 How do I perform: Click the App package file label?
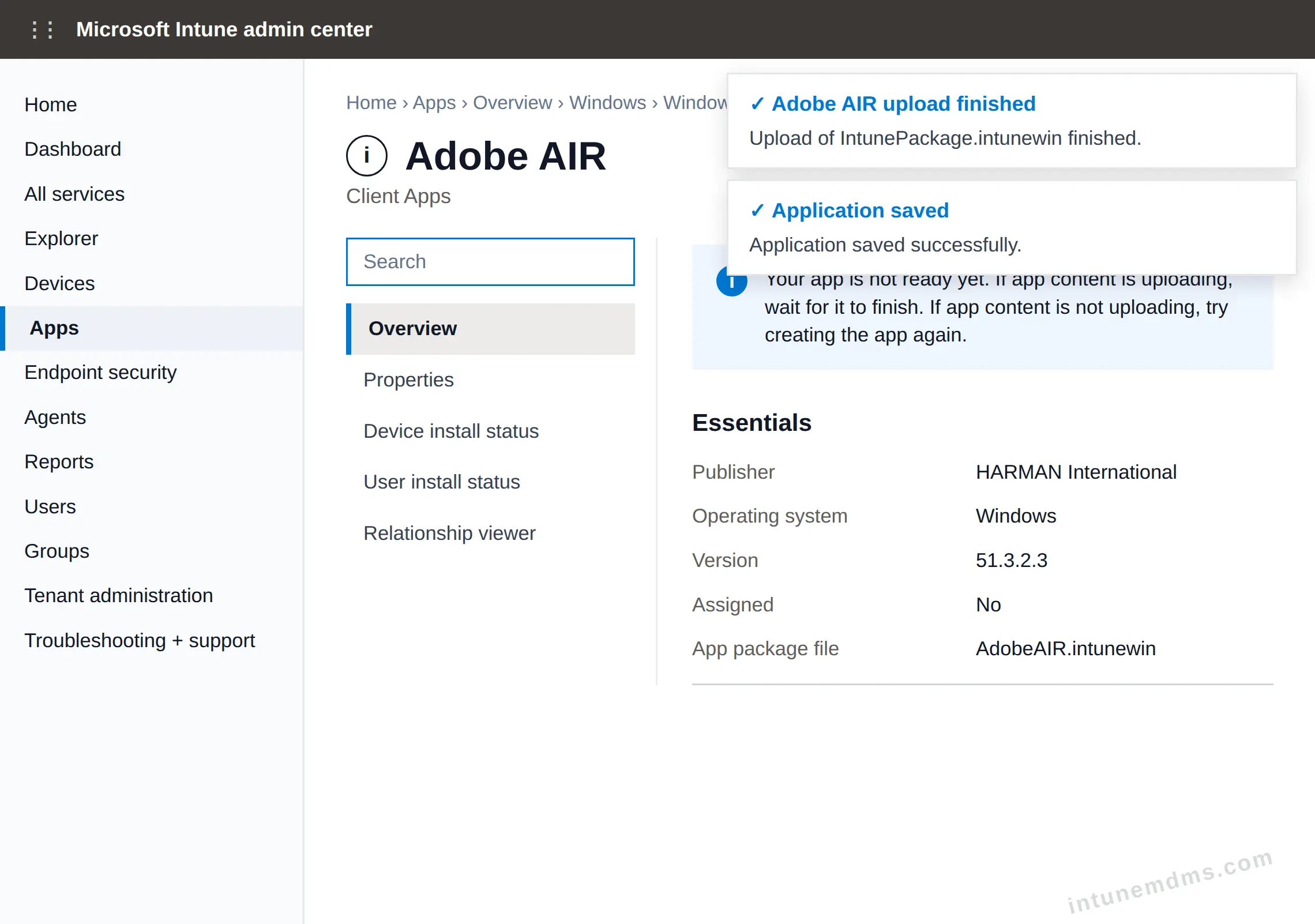point(765,648)
